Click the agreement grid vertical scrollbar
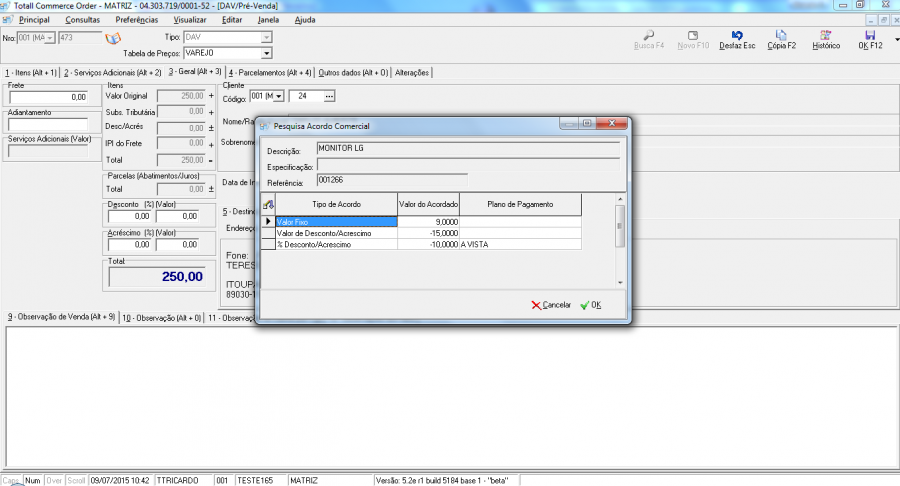The image size is (900, 486). (619, 240)
